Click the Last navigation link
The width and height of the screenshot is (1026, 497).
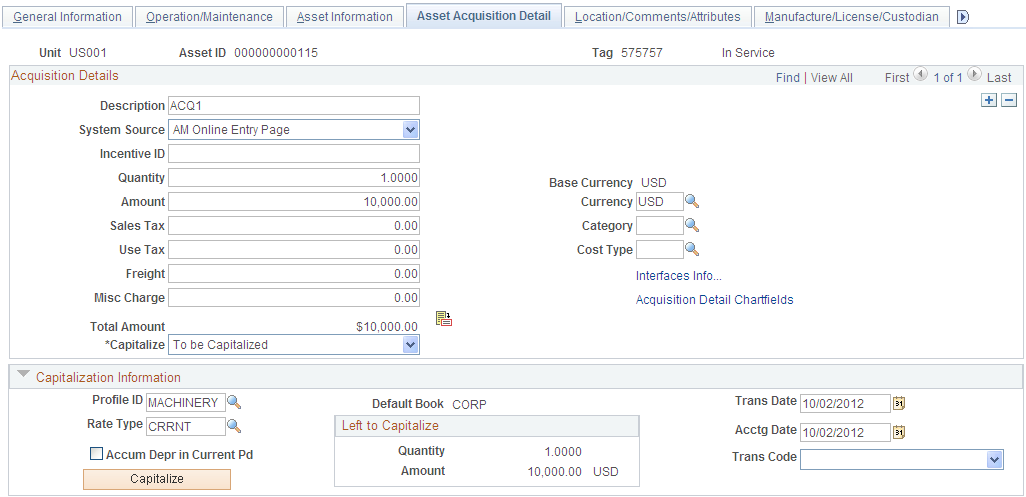(999, 77)
